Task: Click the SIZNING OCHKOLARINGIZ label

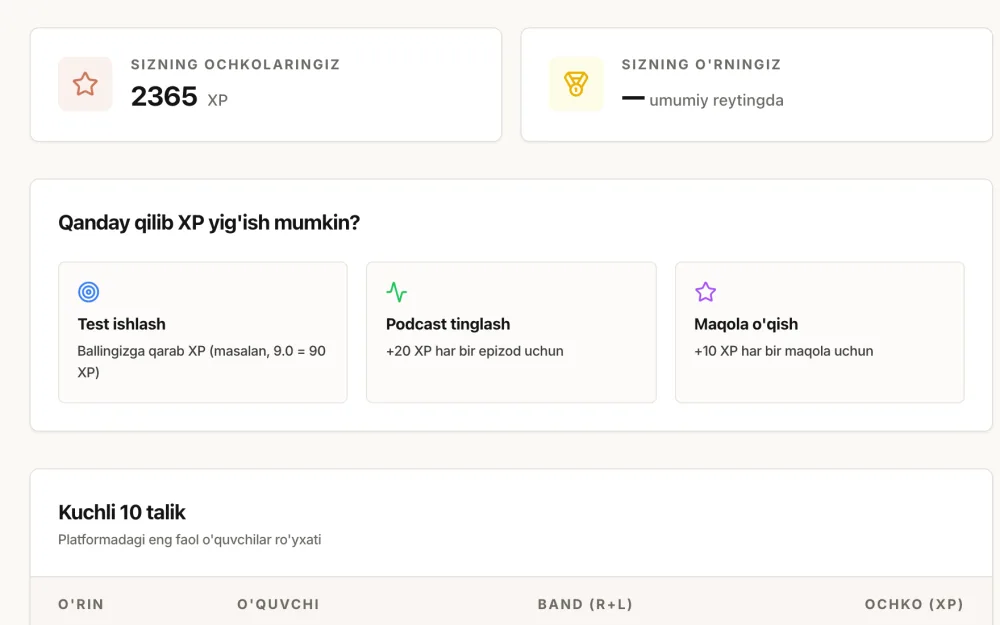Action: tap(235, 64)
